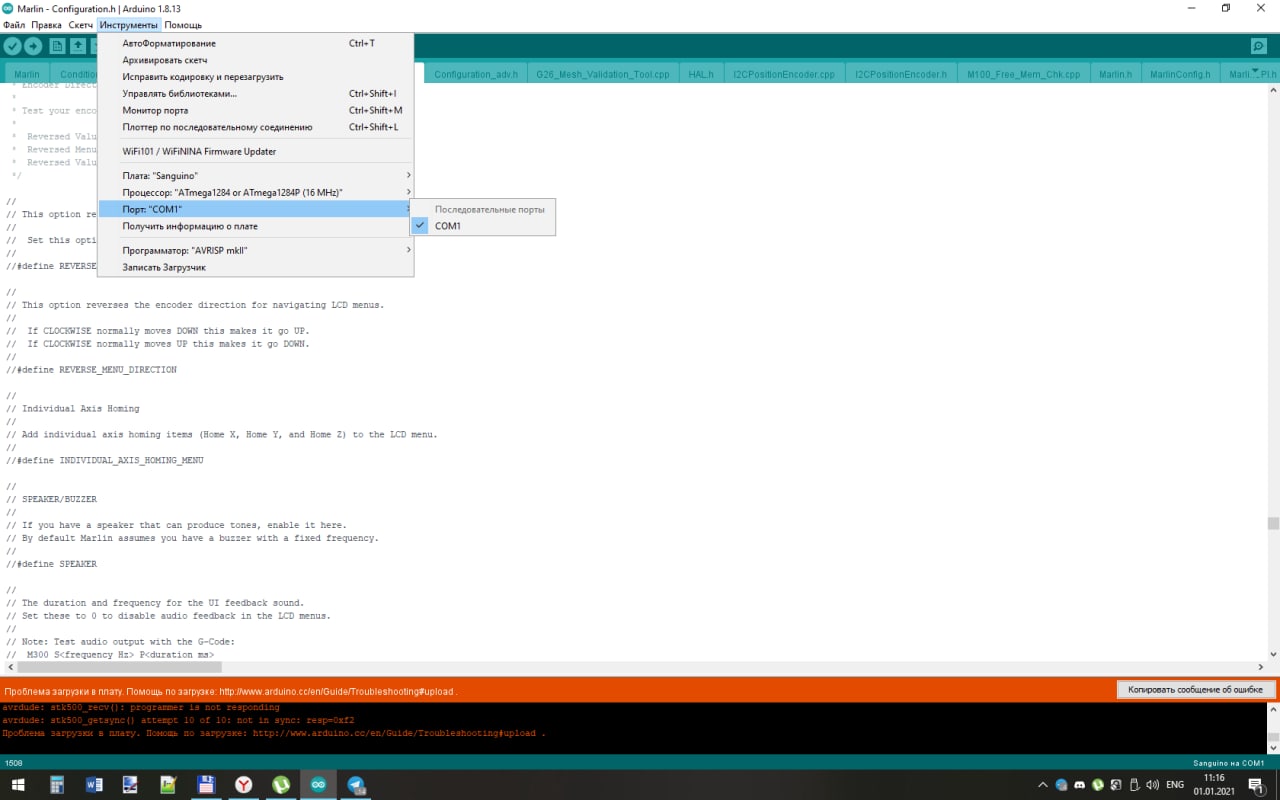This screenshot has height=800, width=1280.
Task: Switch to the I2CPositionEncoder.h tab
Action: click(x=900, y=74)
